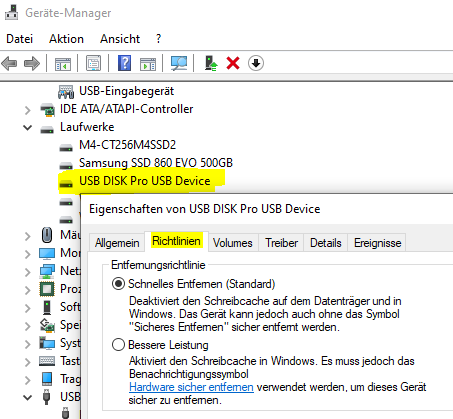Expand the IDE ATA/ATAPI-Controller node
Viewport: 453px width, 419px height.
click(27, 110)
